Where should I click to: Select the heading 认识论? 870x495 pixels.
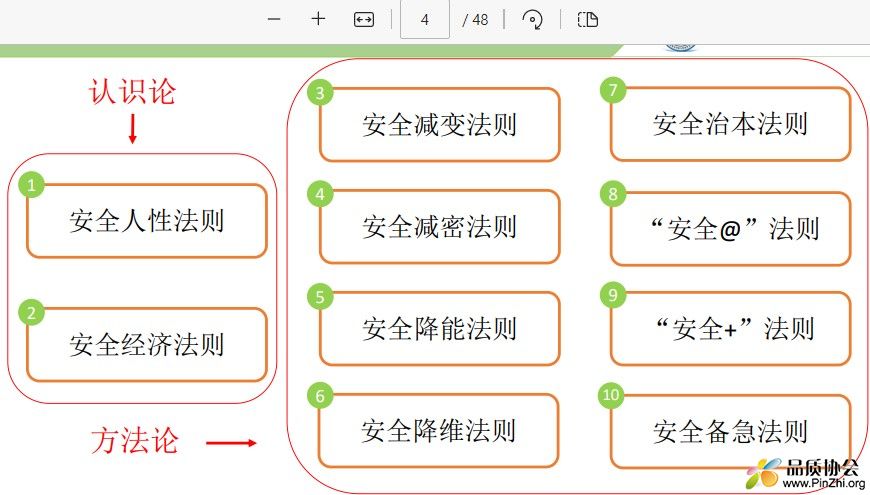click(x=133, y=92)
